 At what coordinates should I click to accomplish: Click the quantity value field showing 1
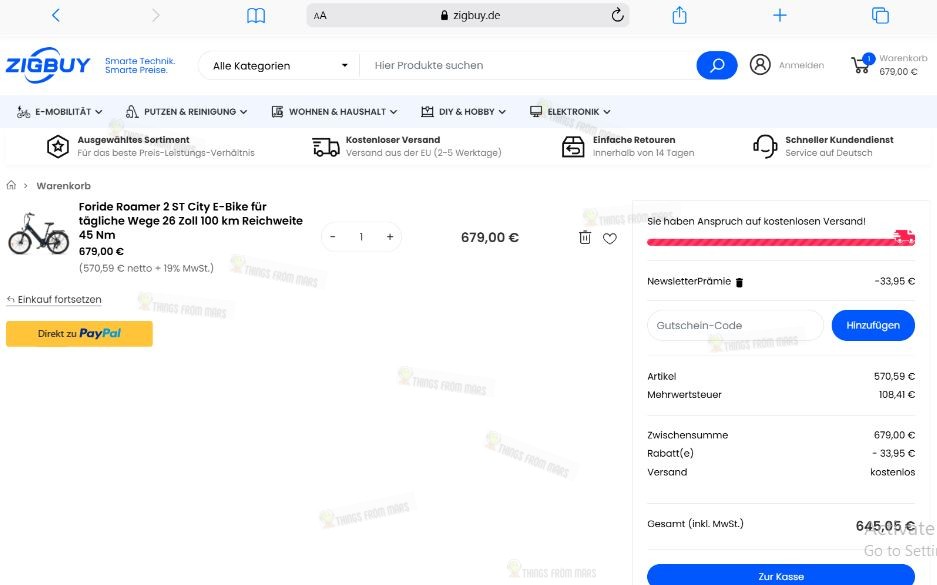pyautogui.click(x=361, y=237)
